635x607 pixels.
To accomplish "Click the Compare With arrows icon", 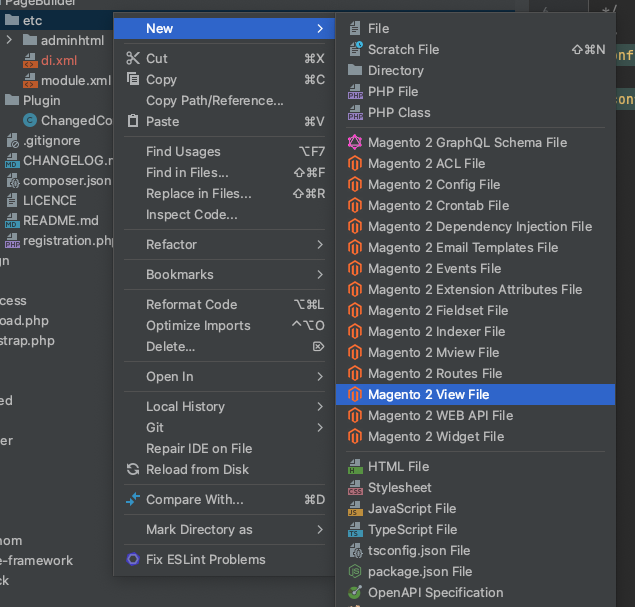I will coord(133,499).
